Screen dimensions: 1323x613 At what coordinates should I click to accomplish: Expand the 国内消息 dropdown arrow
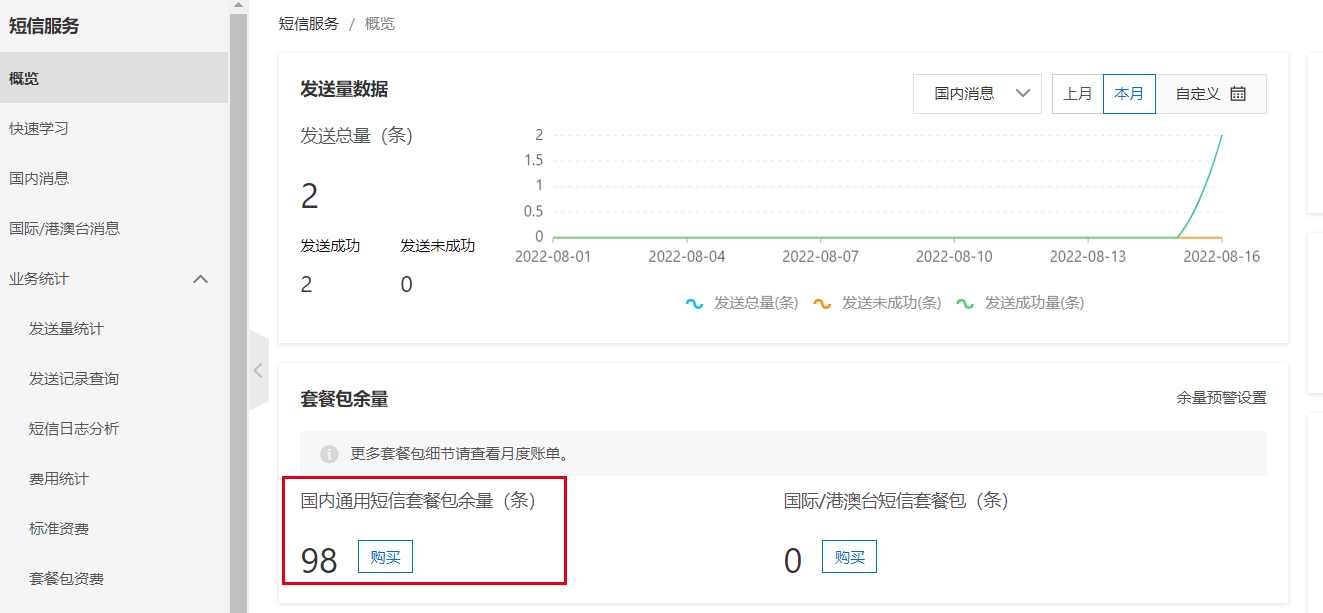tap(1022, 92)
